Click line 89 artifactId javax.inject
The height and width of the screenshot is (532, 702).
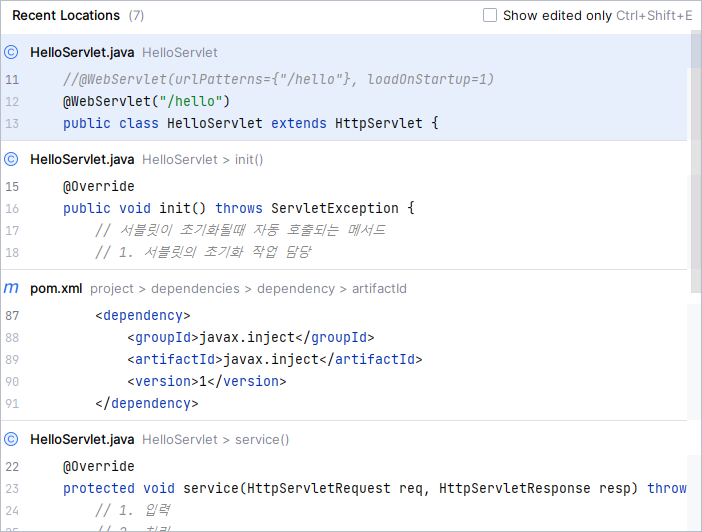[x=275, y=359]
